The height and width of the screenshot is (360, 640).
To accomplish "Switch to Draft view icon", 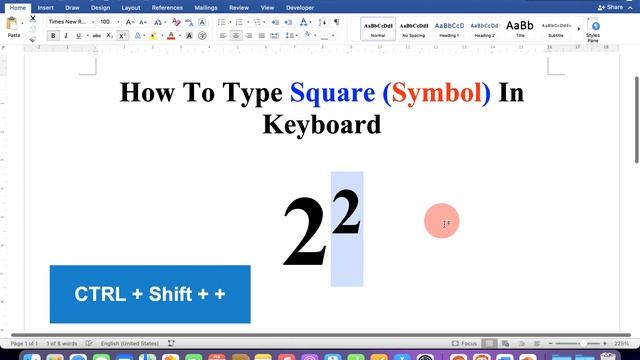I will 537,344.
